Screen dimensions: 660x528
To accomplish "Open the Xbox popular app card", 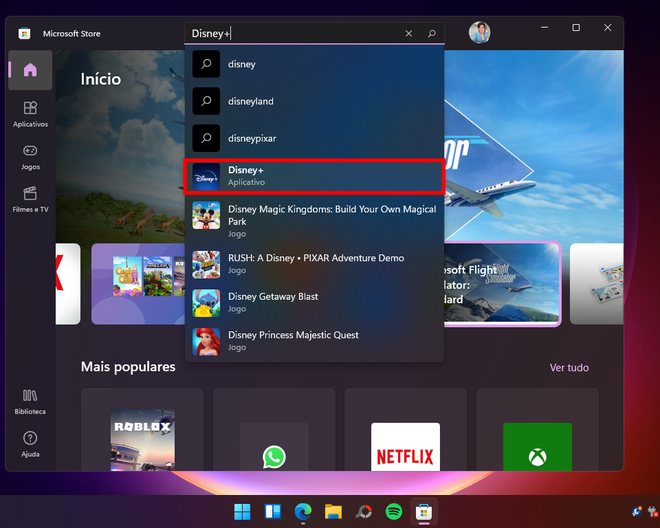I will point(538,429).
